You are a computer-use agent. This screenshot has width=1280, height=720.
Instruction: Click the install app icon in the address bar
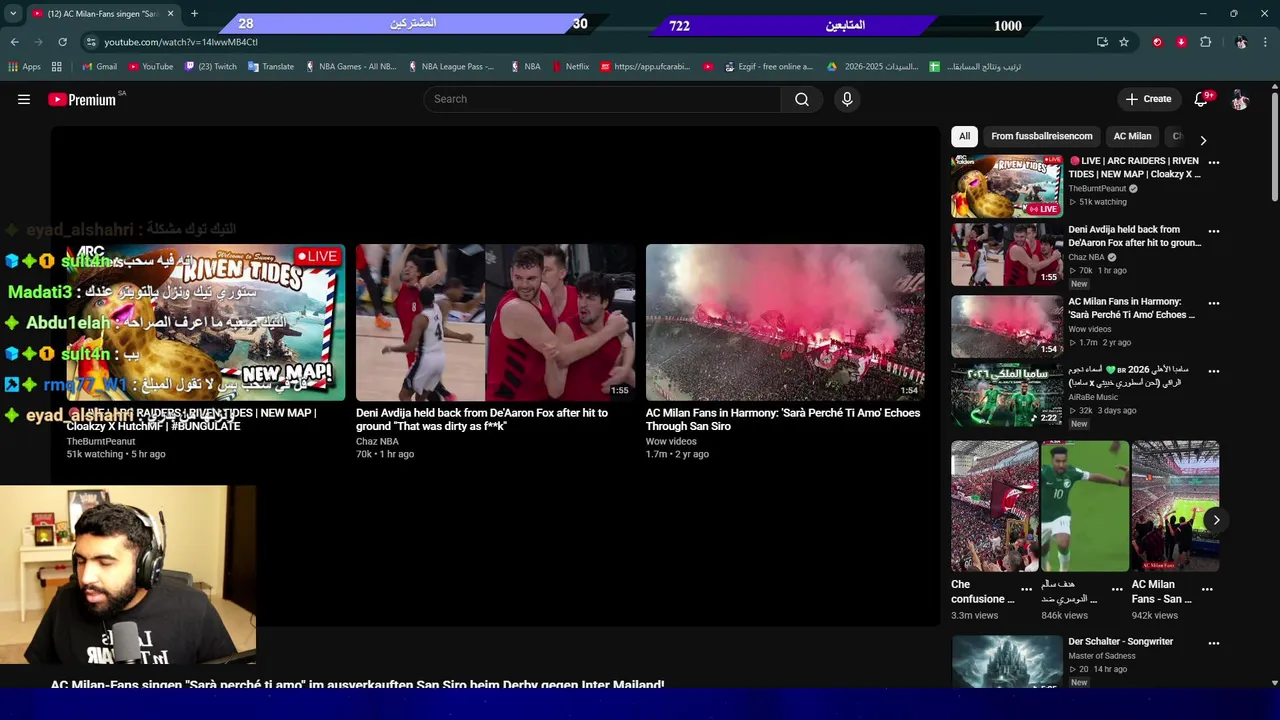tap(1102, 42)
